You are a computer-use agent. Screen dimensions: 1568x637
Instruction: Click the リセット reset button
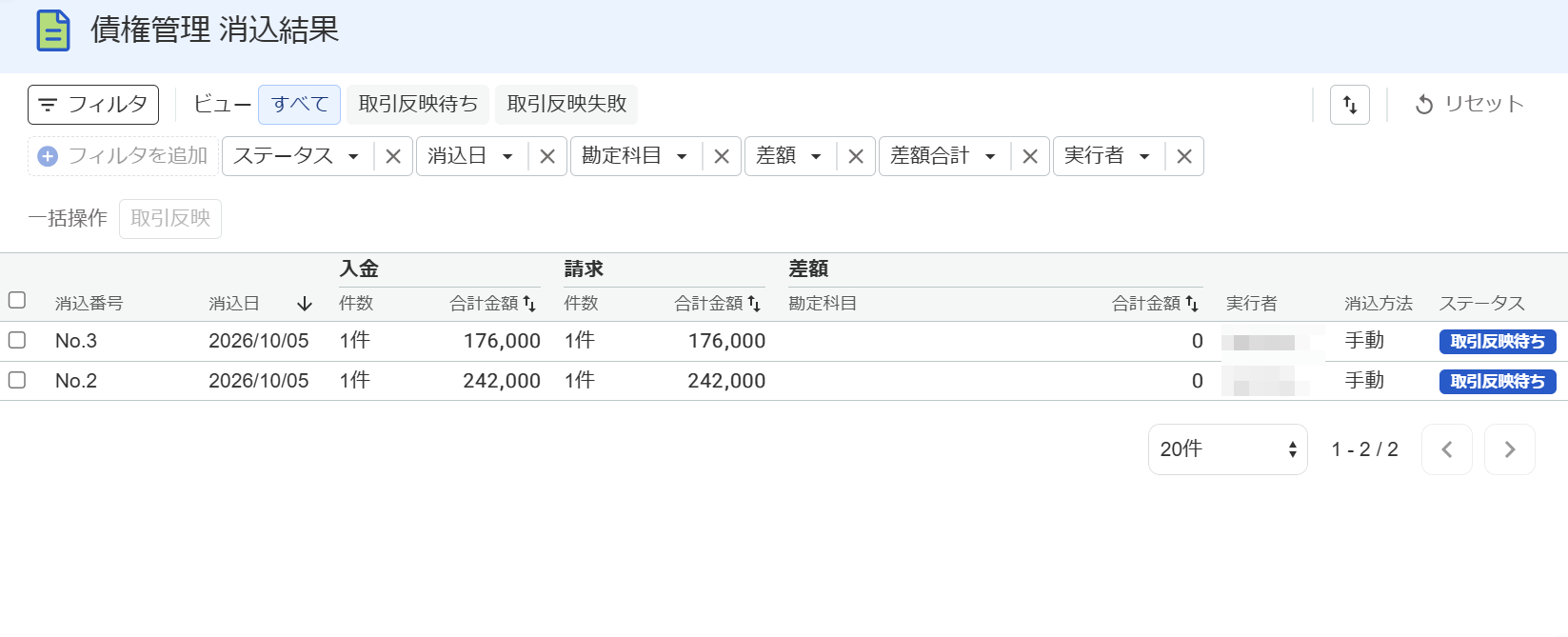tap(1470, 105)
